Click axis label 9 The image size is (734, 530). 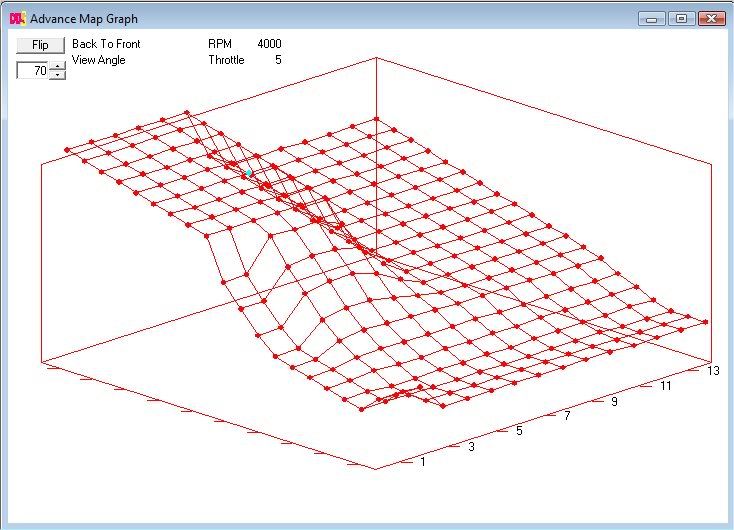615,402
